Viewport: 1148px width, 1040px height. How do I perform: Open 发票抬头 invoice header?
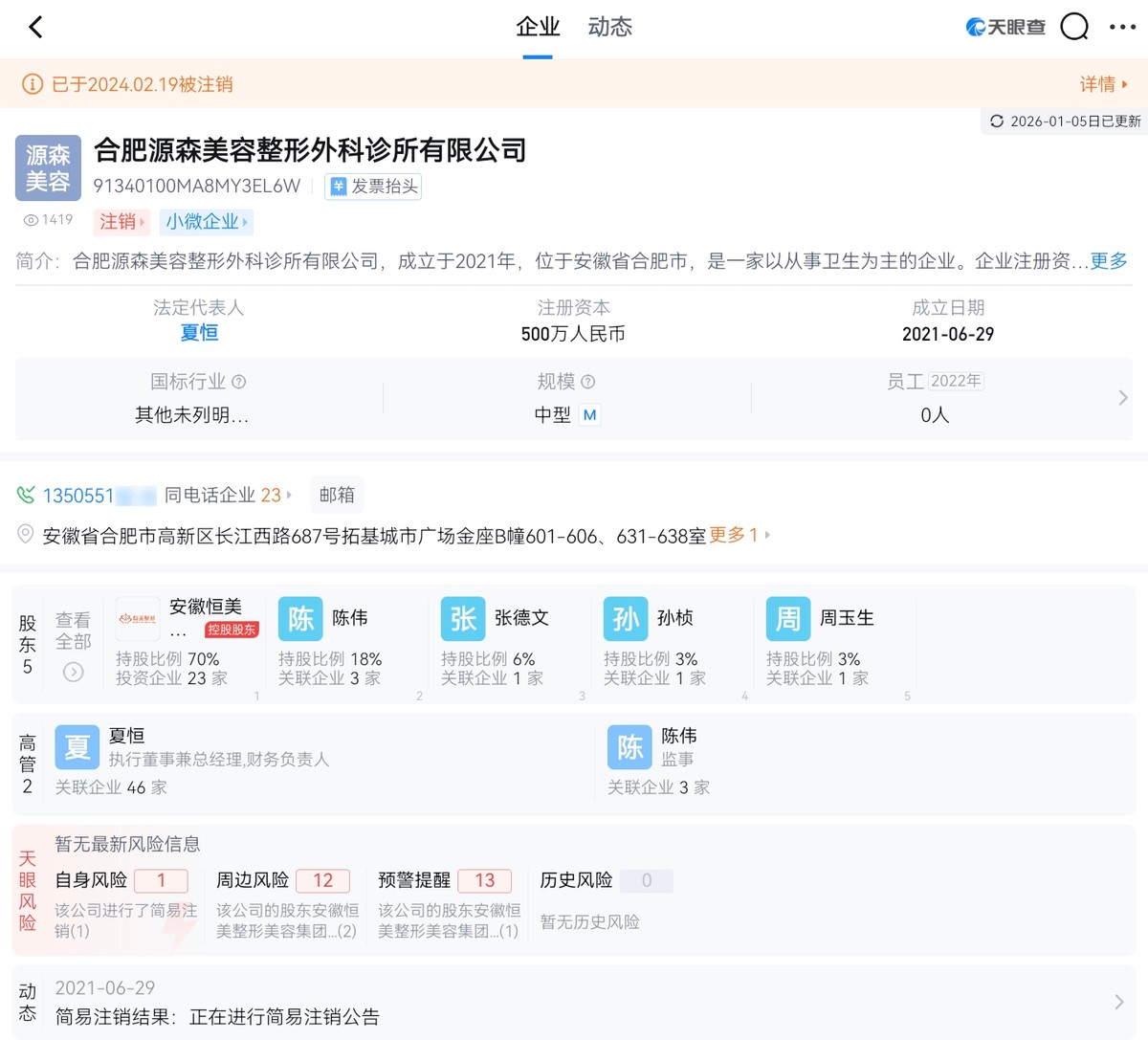(373, 187)
